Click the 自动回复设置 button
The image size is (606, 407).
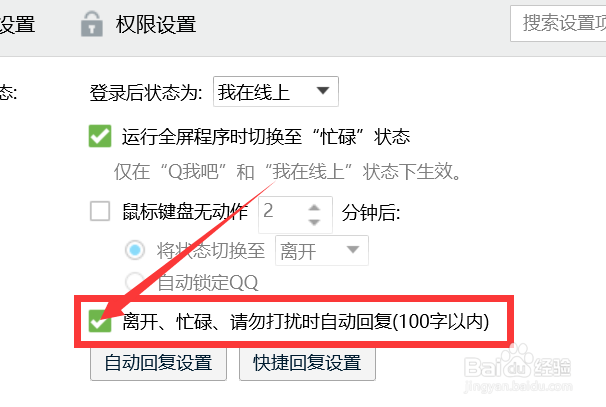tap(158, 363)
